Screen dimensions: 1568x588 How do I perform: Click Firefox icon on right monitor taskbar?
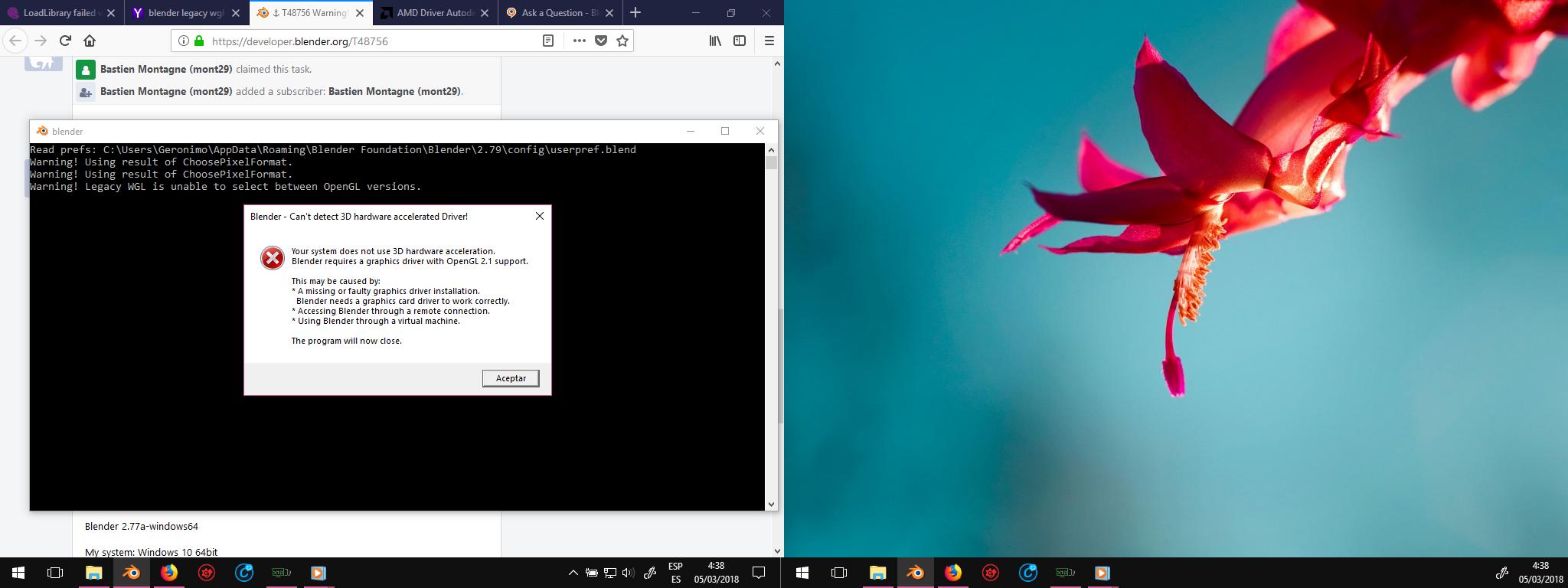pos(952,573)
